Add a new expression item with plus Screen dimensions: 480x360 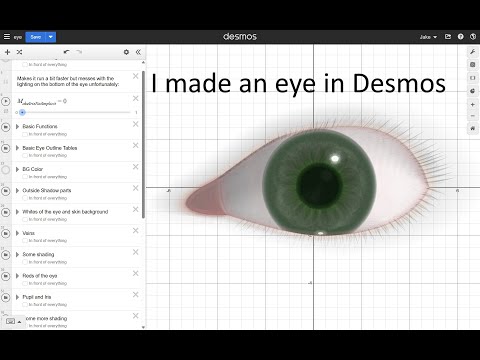pyautogui.click(x=7, y=52)
